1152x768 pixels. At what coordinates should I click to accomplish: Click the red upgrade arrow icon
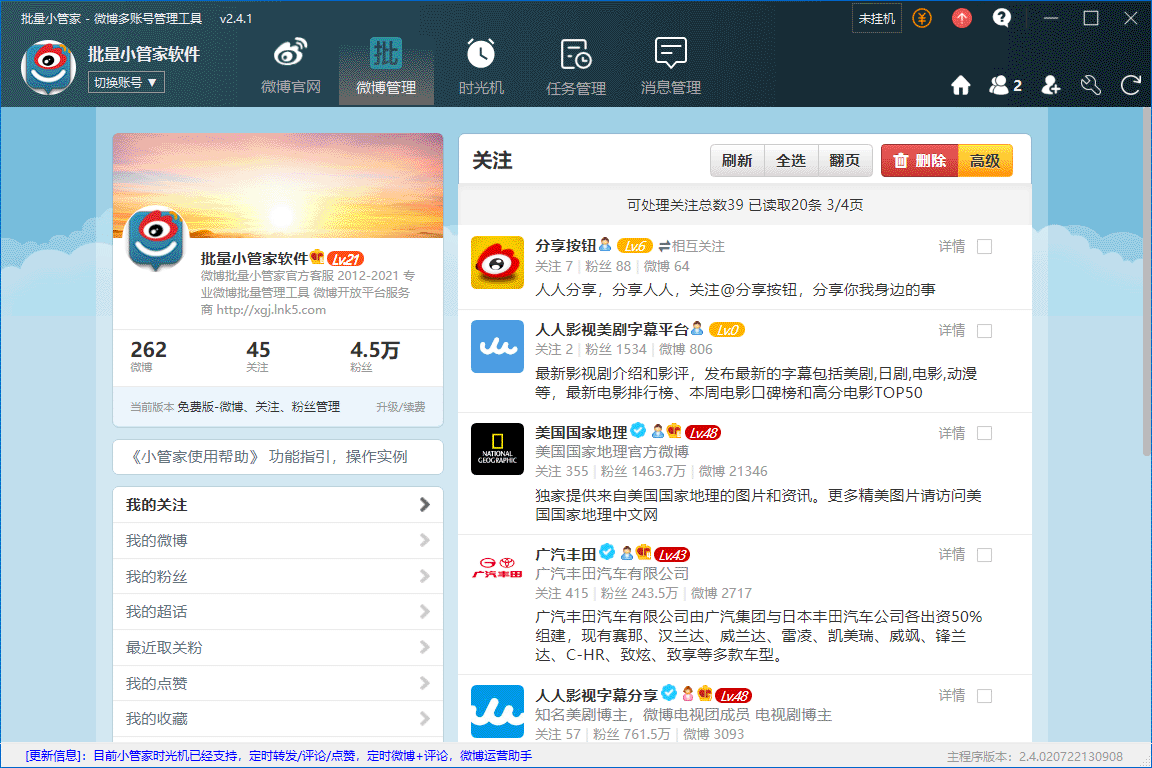coord(962,18)
